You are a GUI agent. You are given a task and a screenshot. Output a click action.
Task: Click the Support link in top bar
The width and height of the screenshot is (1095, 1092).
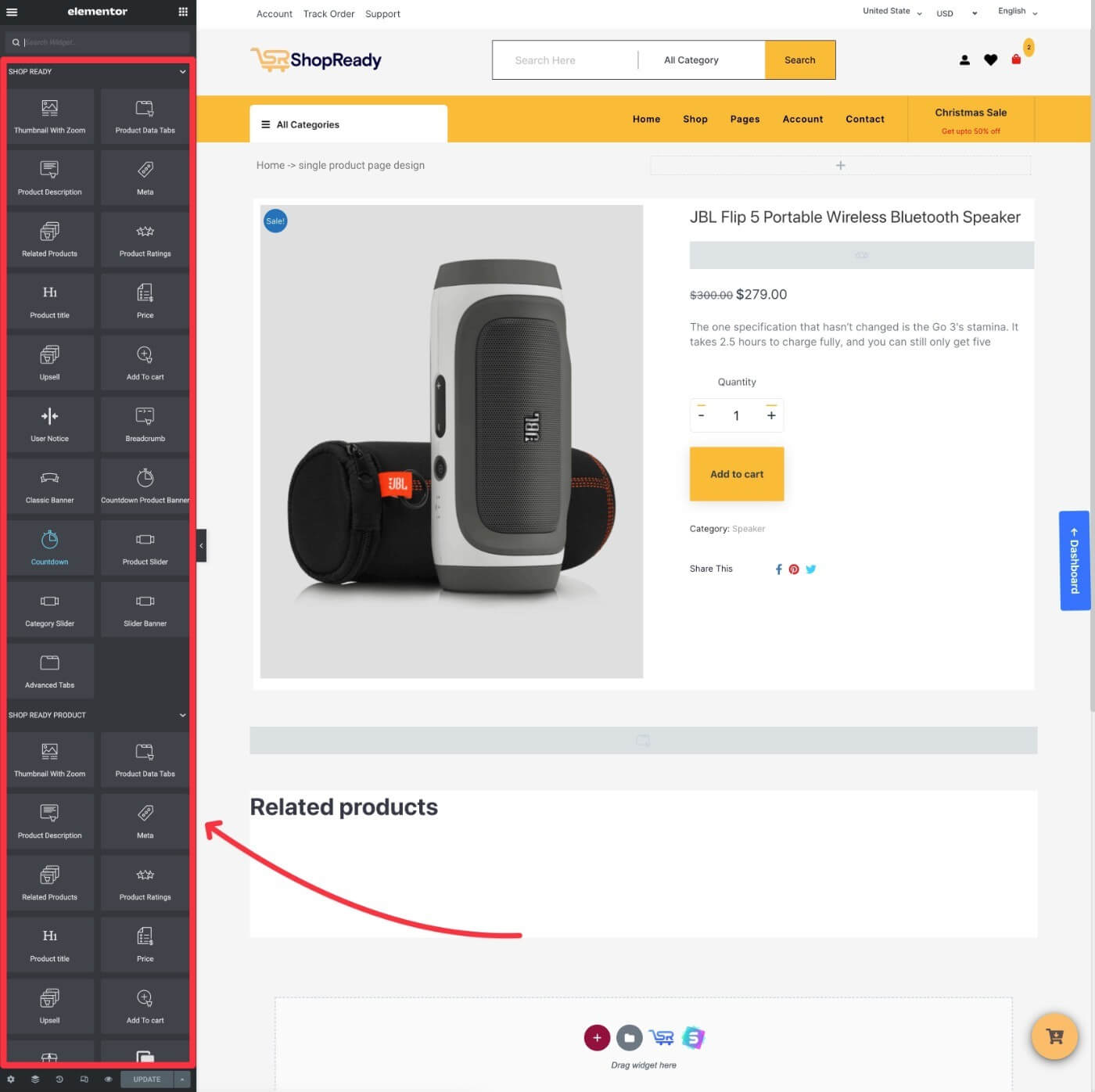coord(383,14)
